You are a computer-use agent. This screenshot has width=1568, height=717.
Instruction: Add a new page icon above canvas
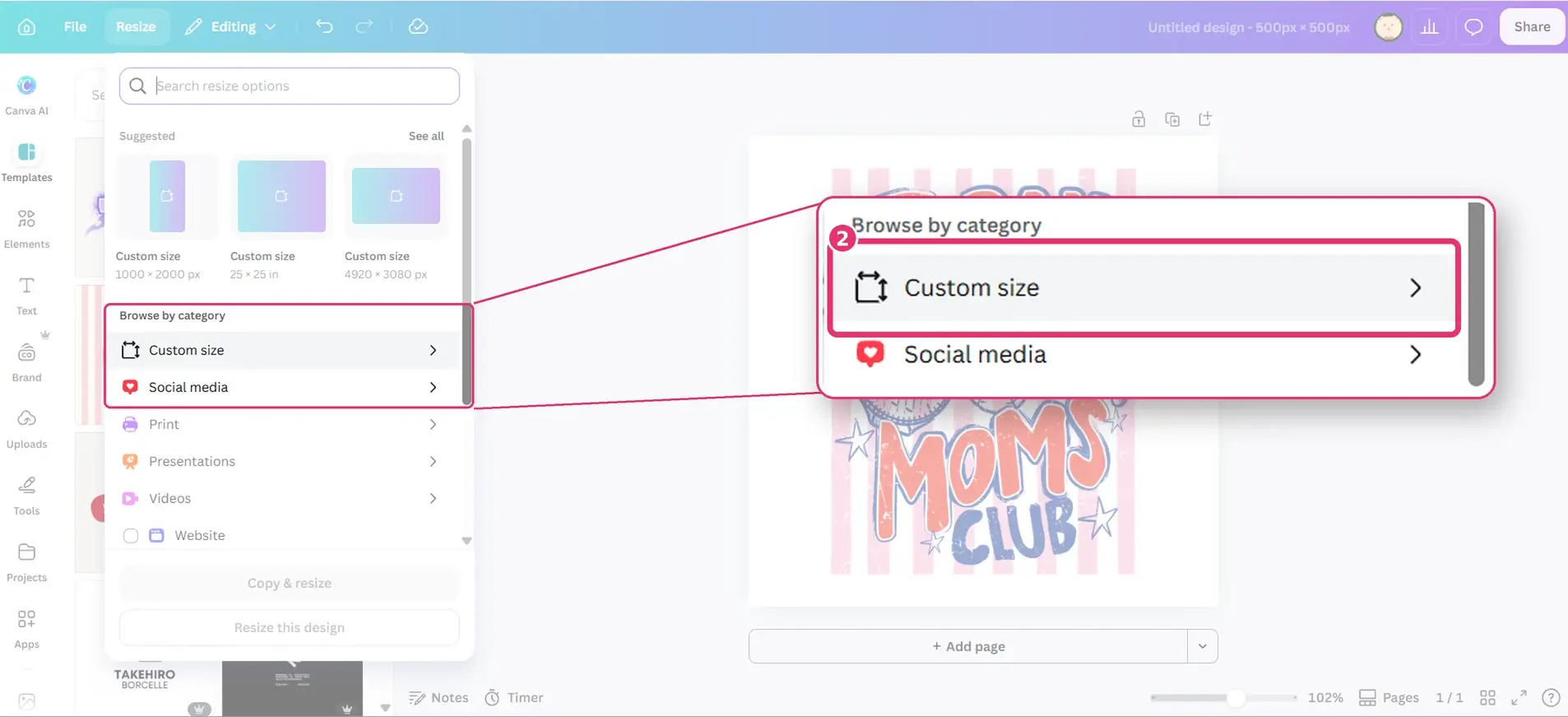pos(1205,119)
